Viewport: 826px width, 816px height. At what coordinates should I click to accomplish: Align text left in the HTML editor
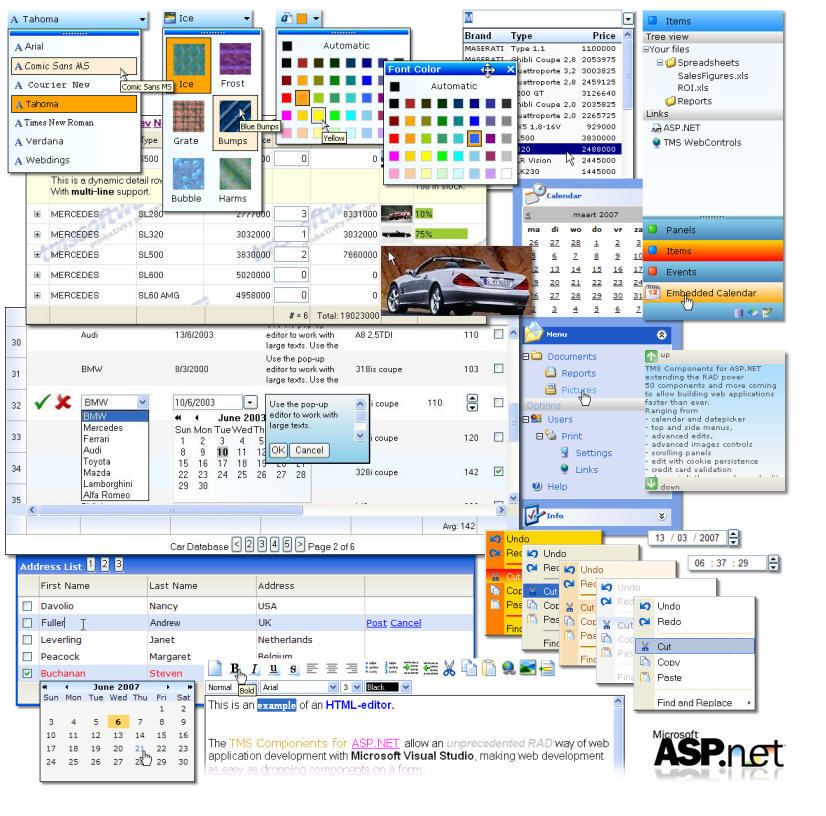tap(312, 668)
